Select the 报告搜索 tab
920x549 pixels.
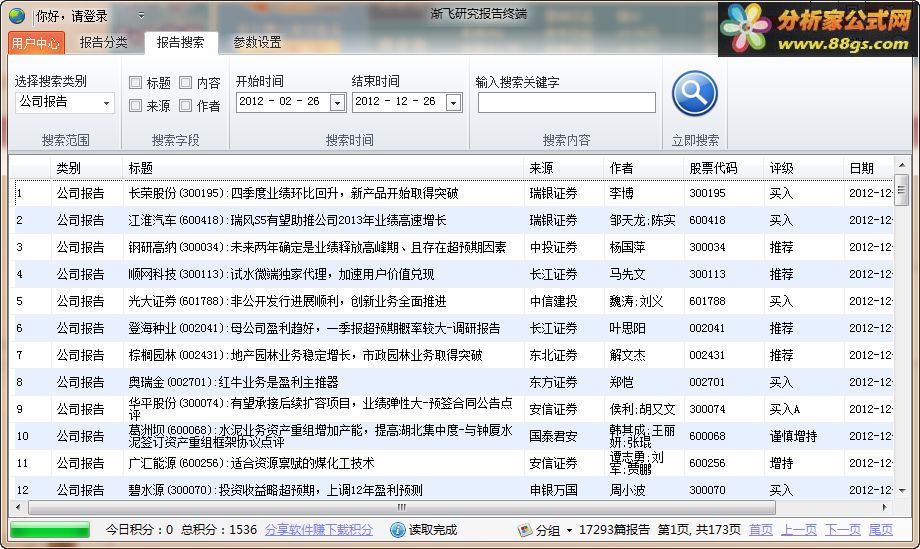[x=181, y=42]
